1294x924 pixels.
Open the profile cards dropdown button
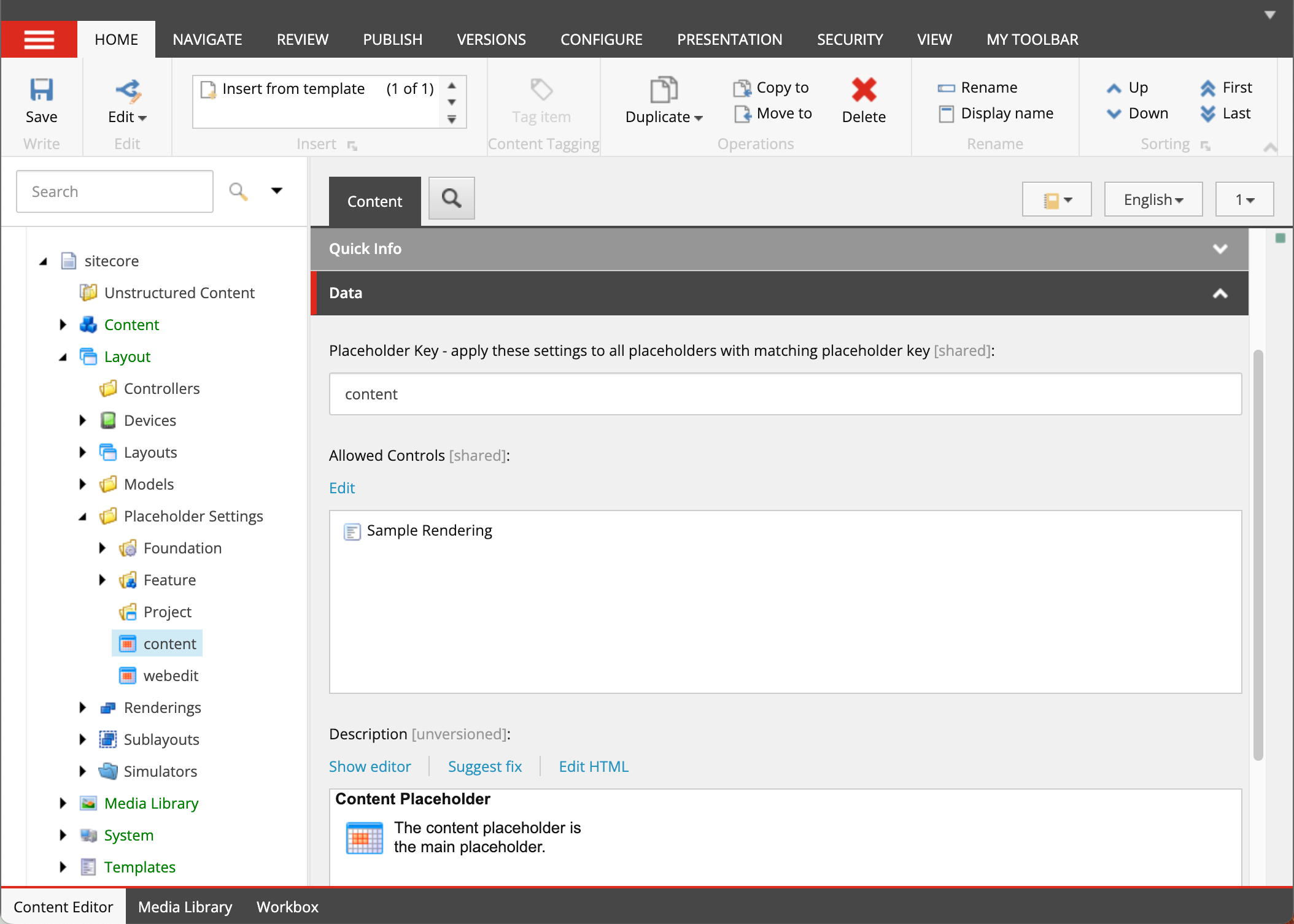(1056, 199)
